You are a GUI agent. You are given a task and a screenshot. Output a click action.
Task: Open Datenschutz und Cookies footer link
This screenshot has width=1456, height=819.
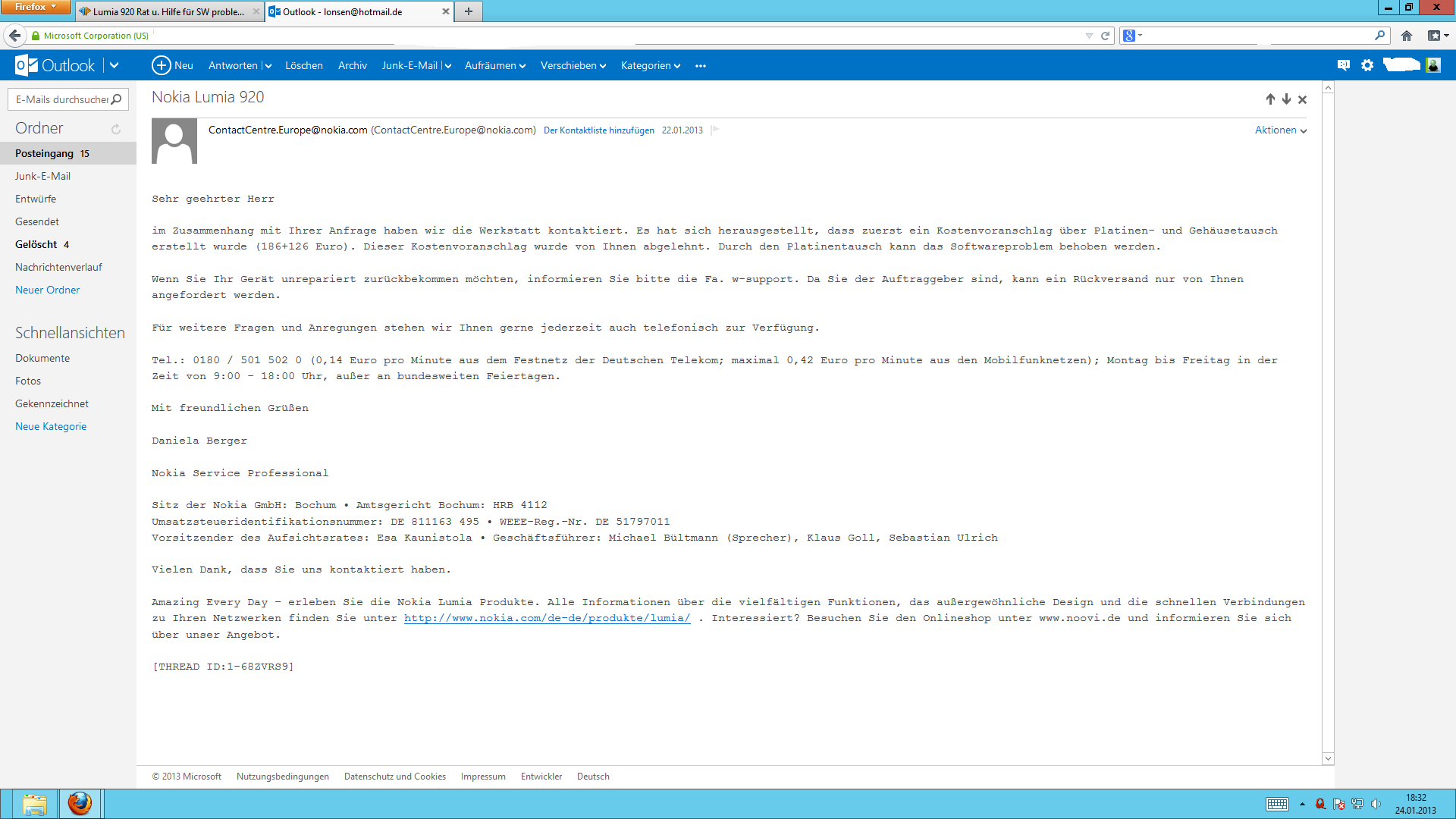tap(394, 777)
